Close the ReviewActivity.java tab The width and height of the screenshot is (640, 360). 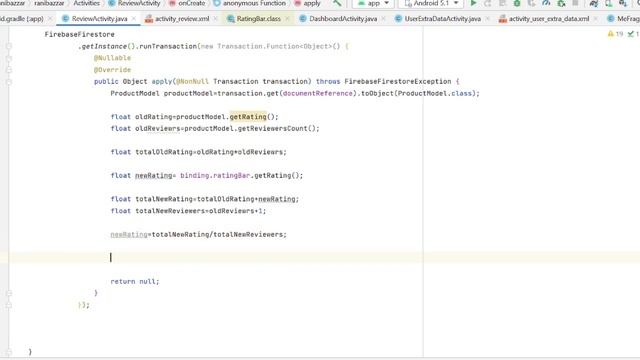[x=134, y=19]
